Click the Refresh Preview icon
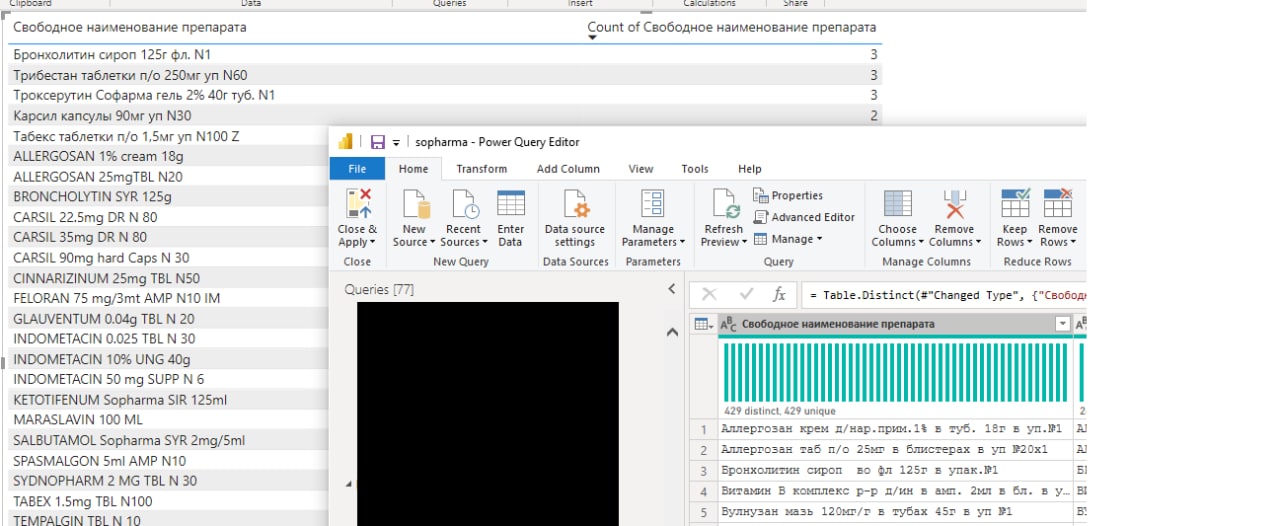This screenshot has height=526, width=1280. click(724, 202)
